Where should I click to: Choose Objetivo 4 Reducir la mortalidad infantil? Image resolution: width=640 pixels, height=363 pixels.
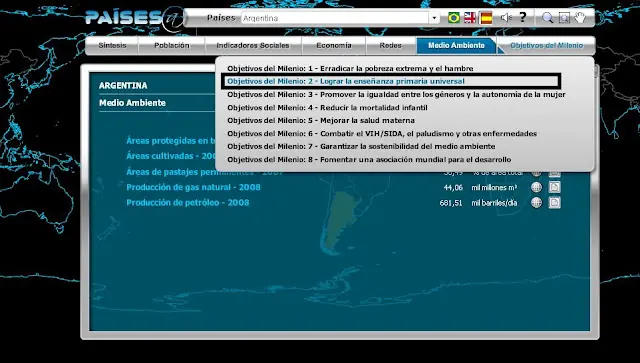click(x=327, y=108)
